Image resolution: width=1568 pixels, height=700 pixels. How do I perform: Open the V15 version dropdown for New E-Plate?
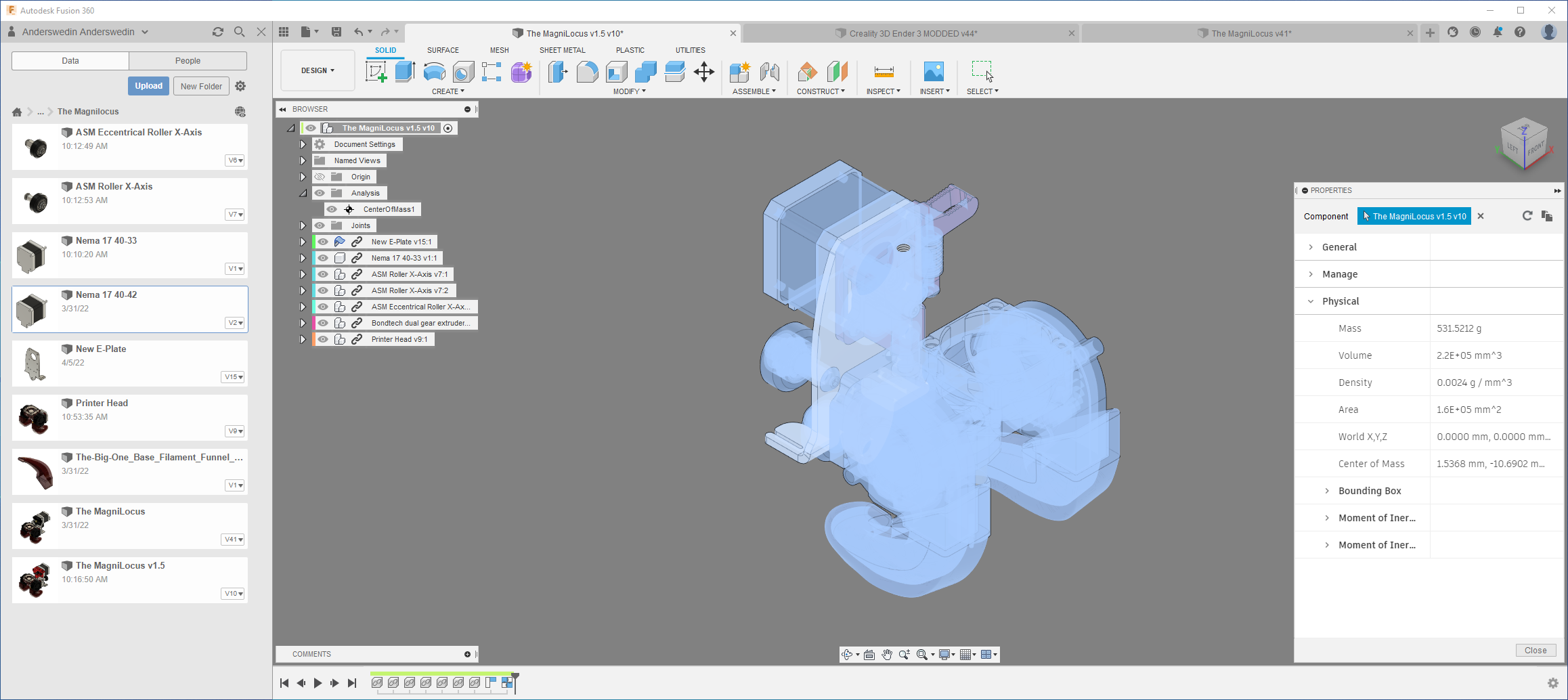click(x=233, y=377)
